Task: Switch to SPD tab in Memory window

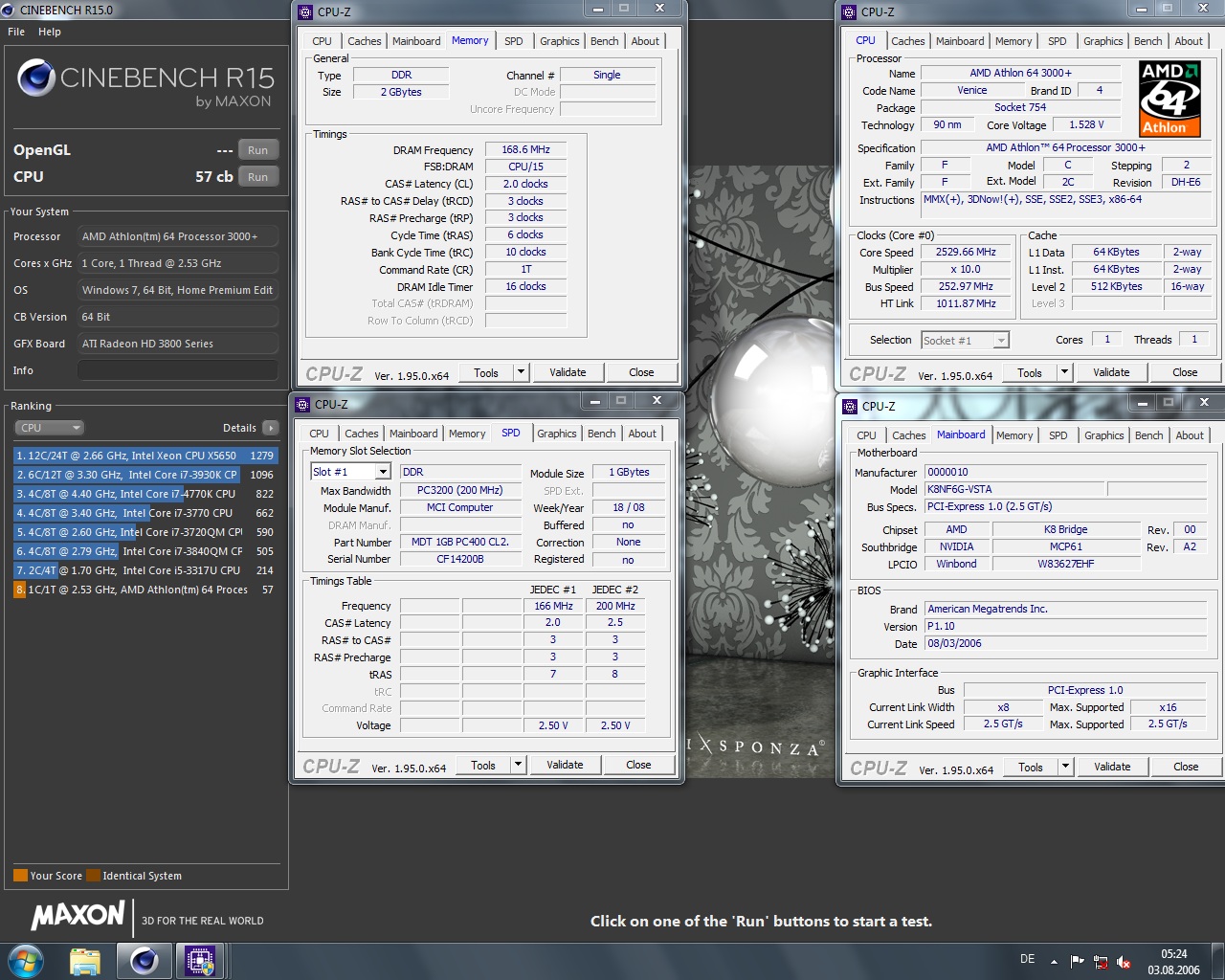Action: [x=514, y=41]
